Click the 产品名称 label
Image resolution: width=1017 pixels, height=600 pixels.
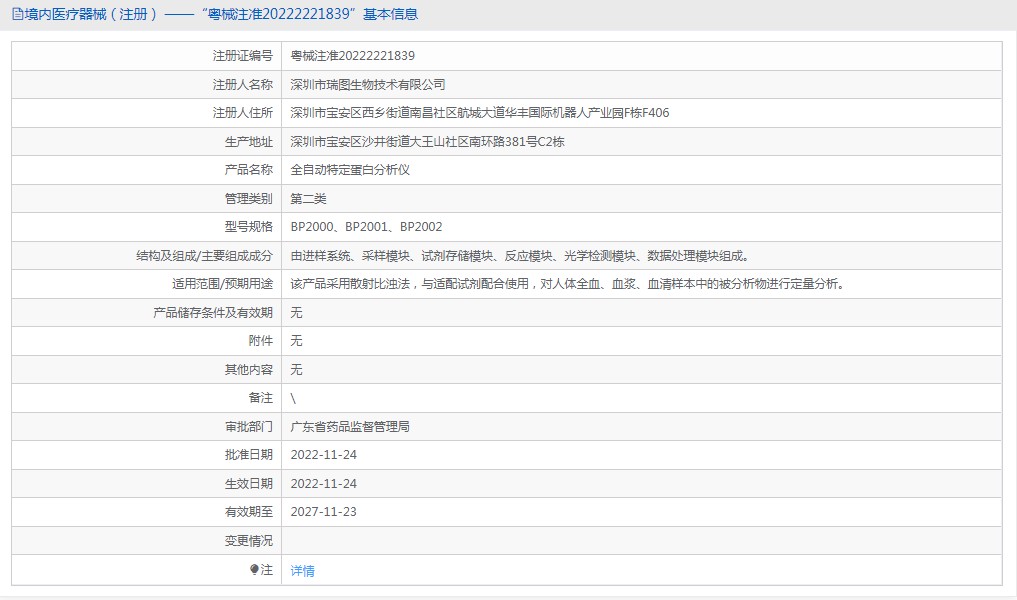point(249,170)
